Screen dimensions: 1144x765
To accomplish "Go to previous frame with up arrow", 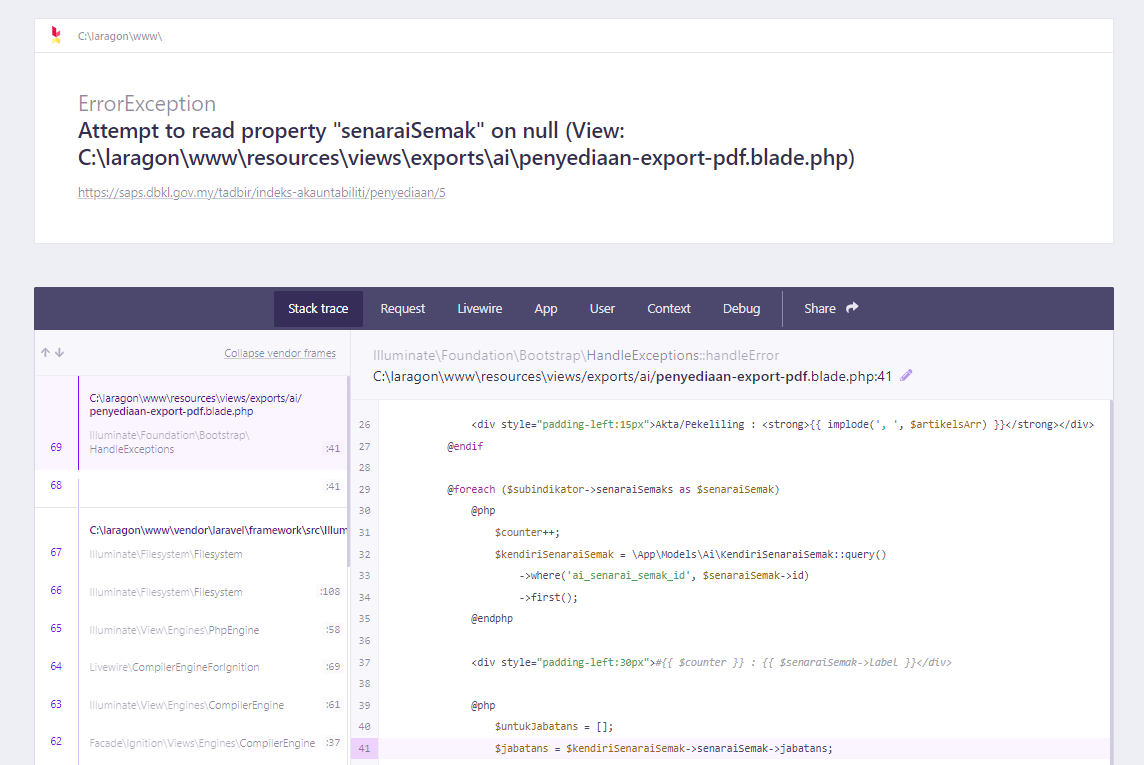I will click(x=45, y=353).
